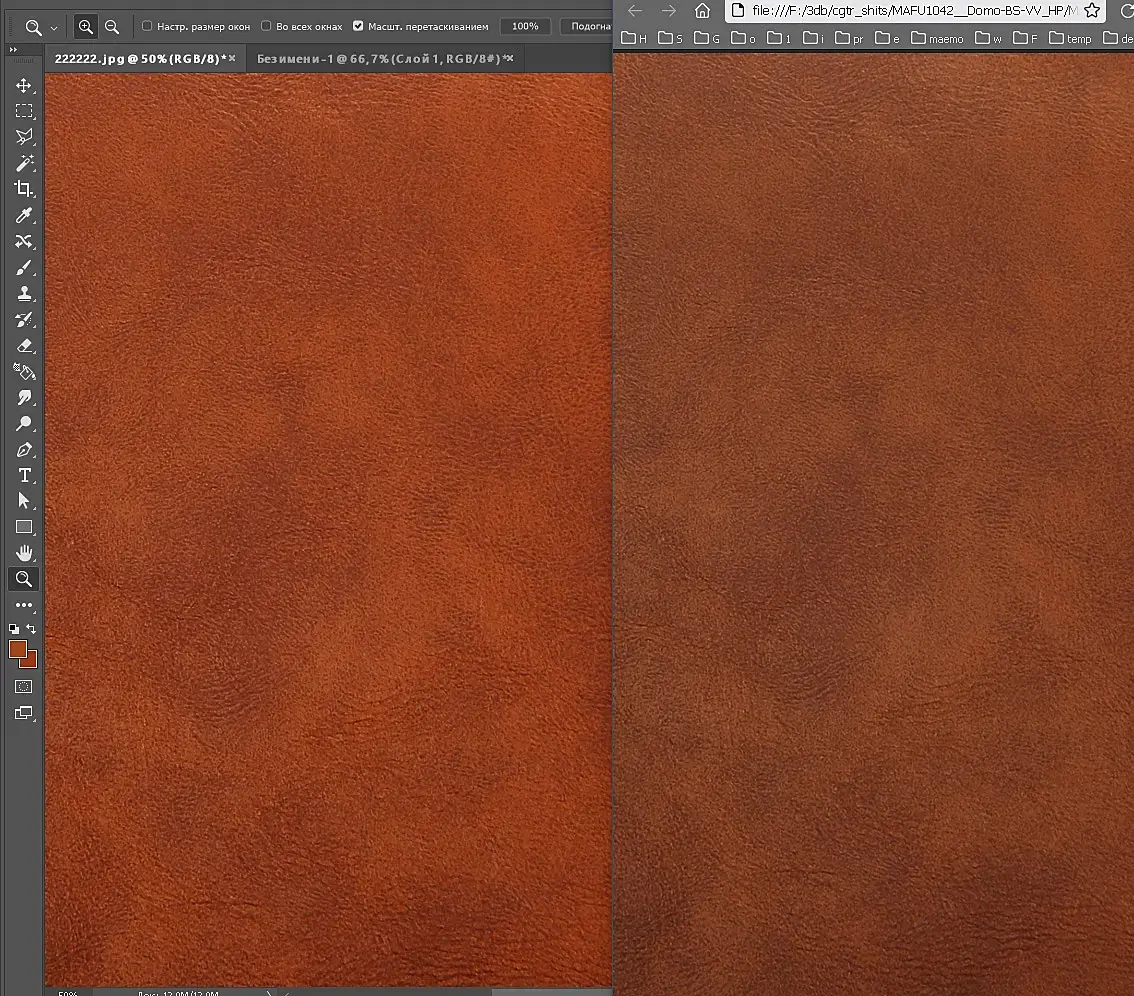Screen dimensions: 1134x996
Task: Click the 100% zoom button
Action: tap(525, 26)
